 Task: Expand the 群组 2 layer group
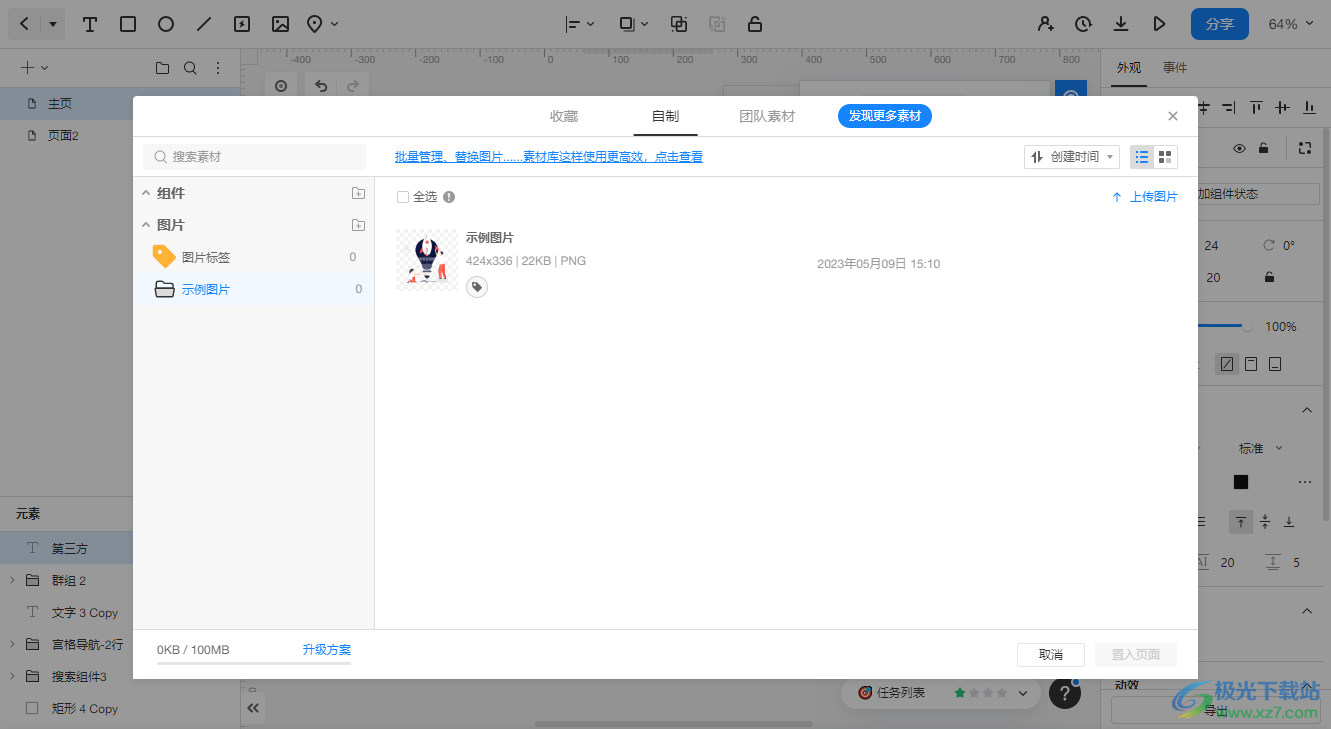(x=11, y=580)
